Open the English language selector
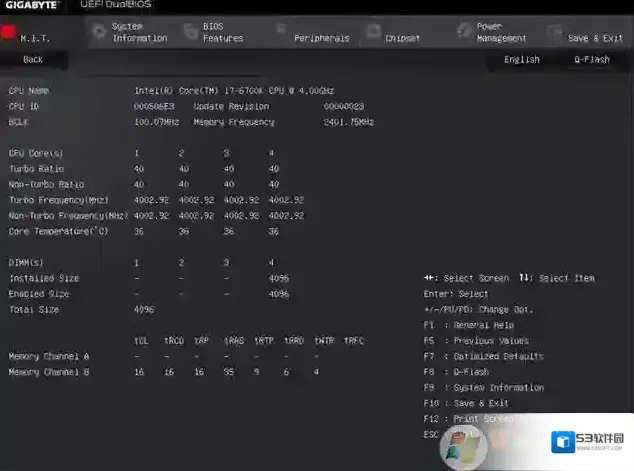This screenshot has height=471, width=634. click(521, 60)
